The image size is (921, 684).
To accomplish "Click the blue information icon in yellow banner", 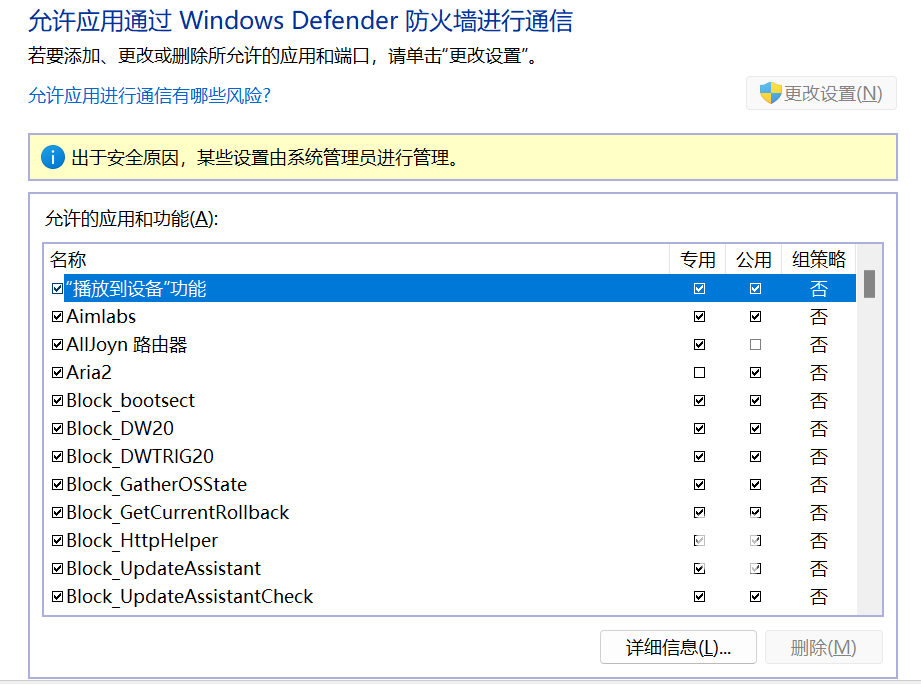I will point(52,157).
